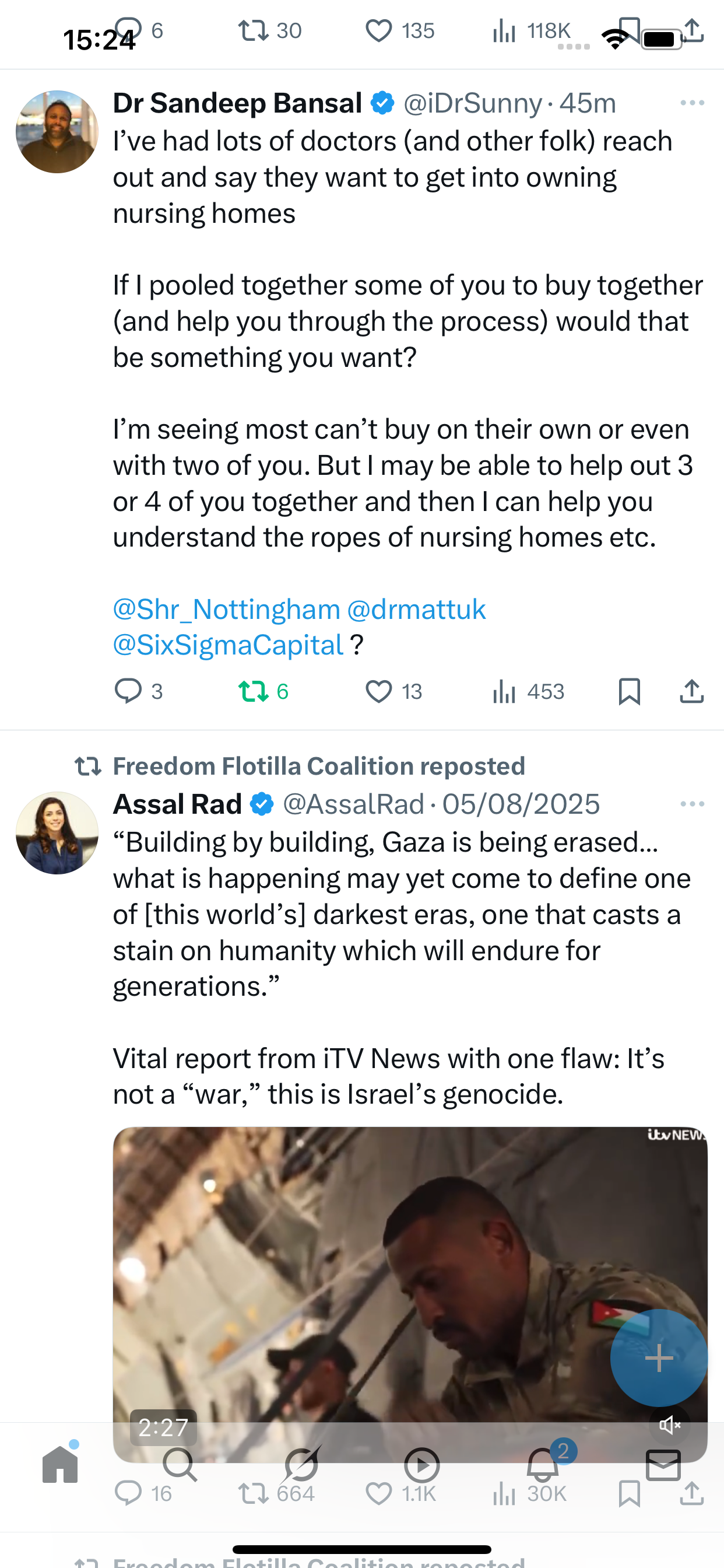Share Dr Sandeep Bansal's tweet
Viewport: 724px width, 1568px height.
(x=691, y=691)
